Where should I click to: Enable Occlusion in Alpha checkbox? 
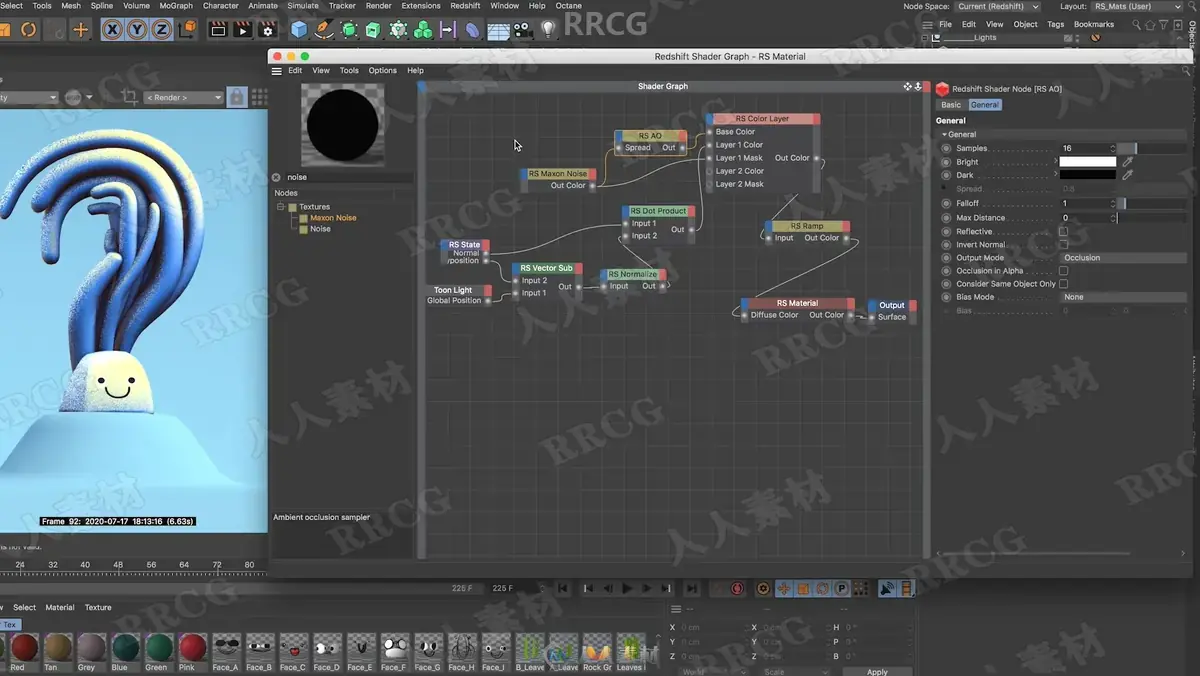pyautogui.click(x=1063, y=271)
